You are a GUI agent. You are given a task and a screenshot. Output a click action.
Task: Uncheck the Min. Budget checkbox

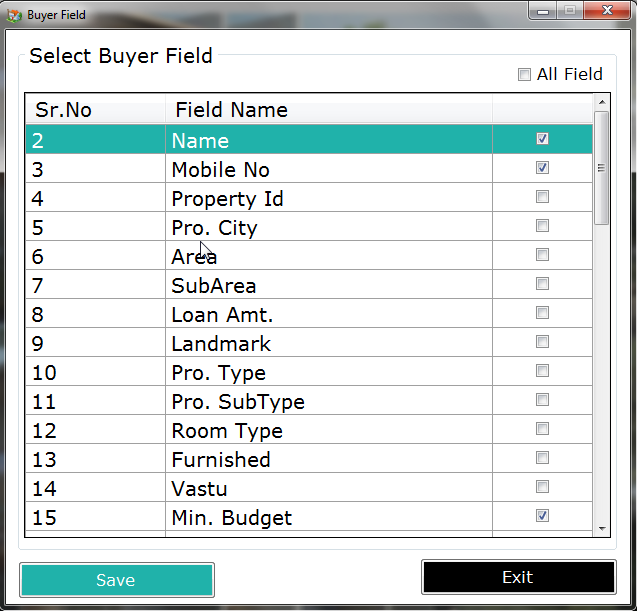point(542,516)
